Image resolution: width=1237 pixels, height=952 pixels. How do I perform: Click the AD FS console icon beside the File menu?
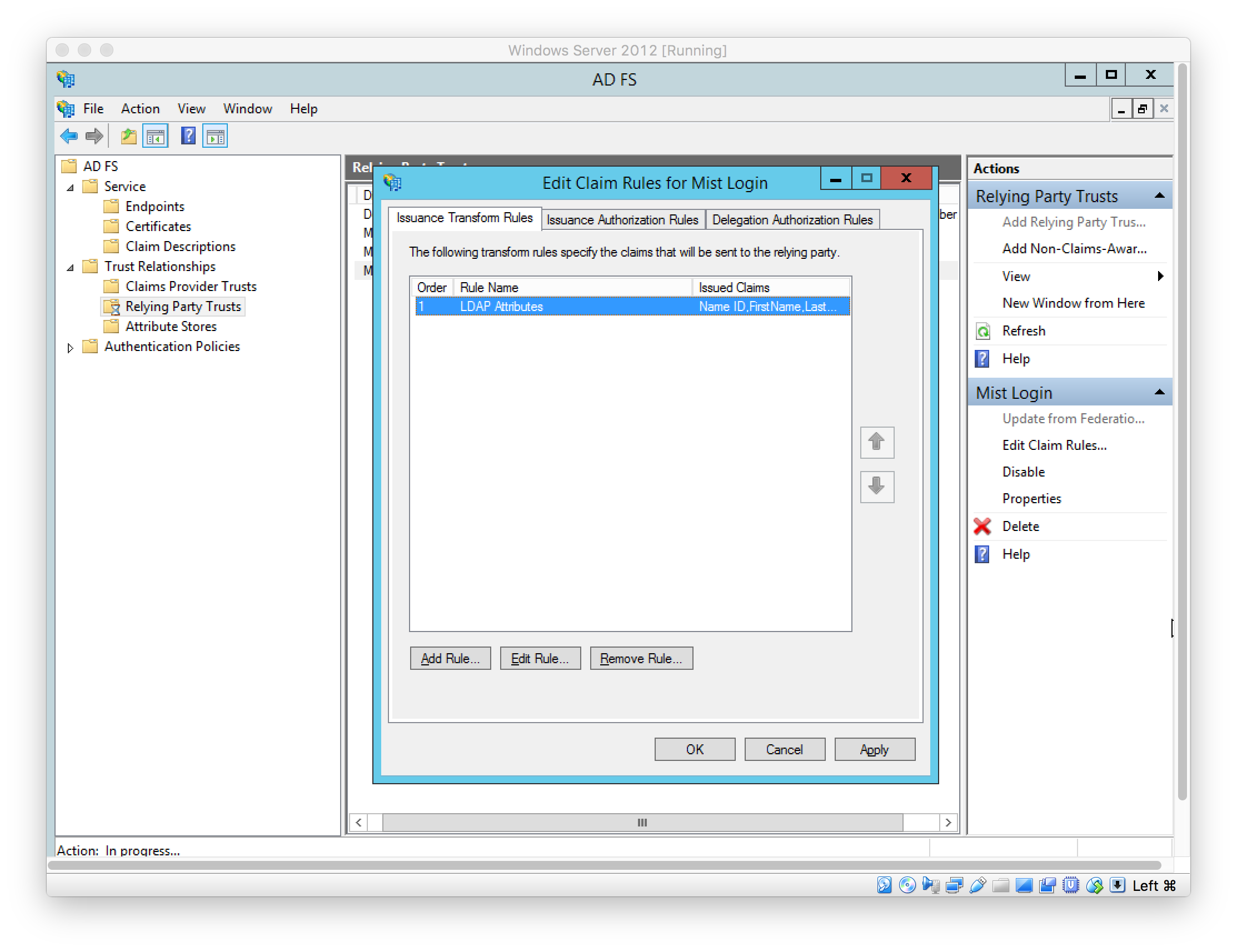point(66,108)
